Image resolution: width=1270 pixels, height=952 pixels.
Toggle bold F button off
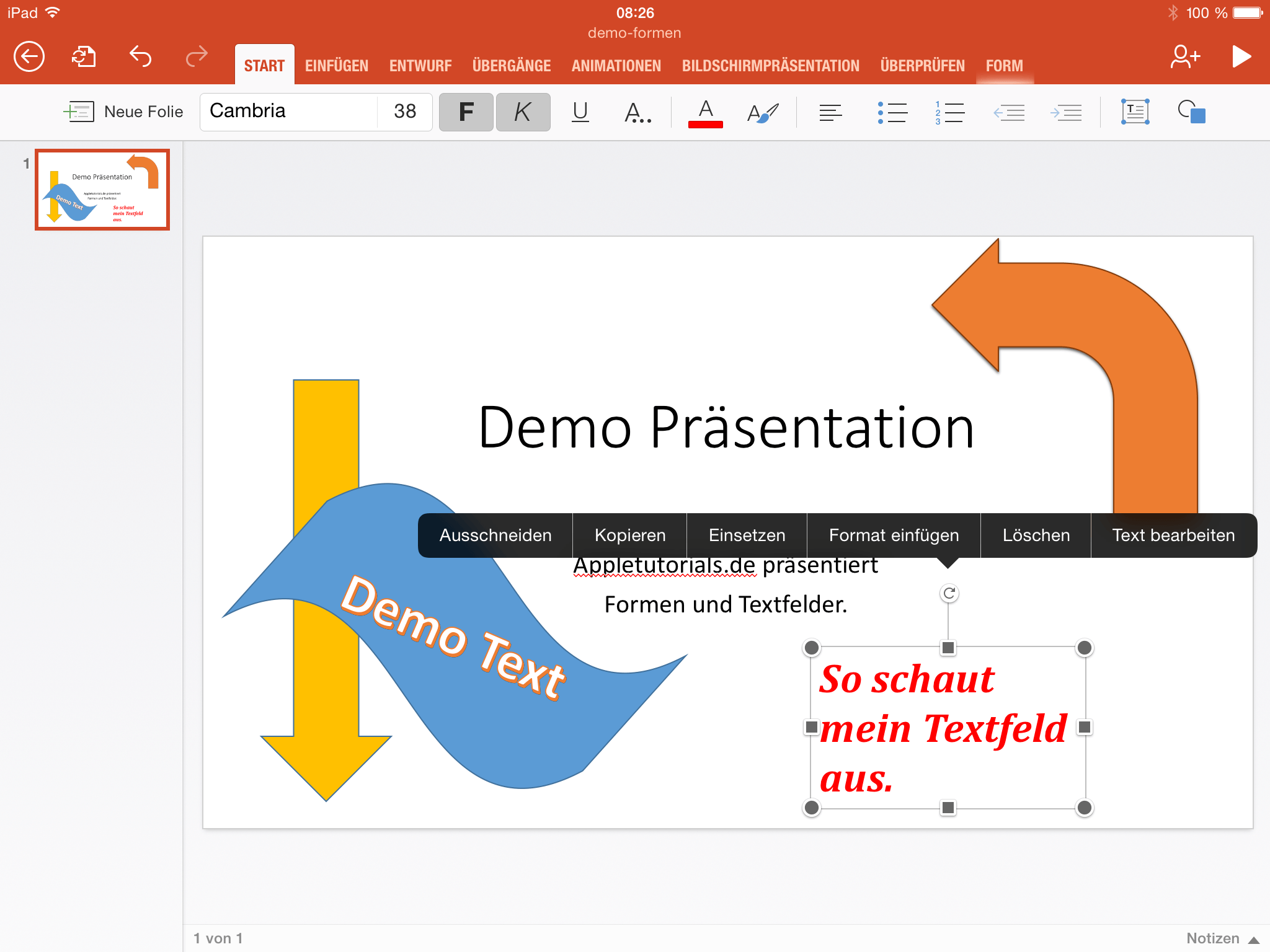[x=466, y=112]
